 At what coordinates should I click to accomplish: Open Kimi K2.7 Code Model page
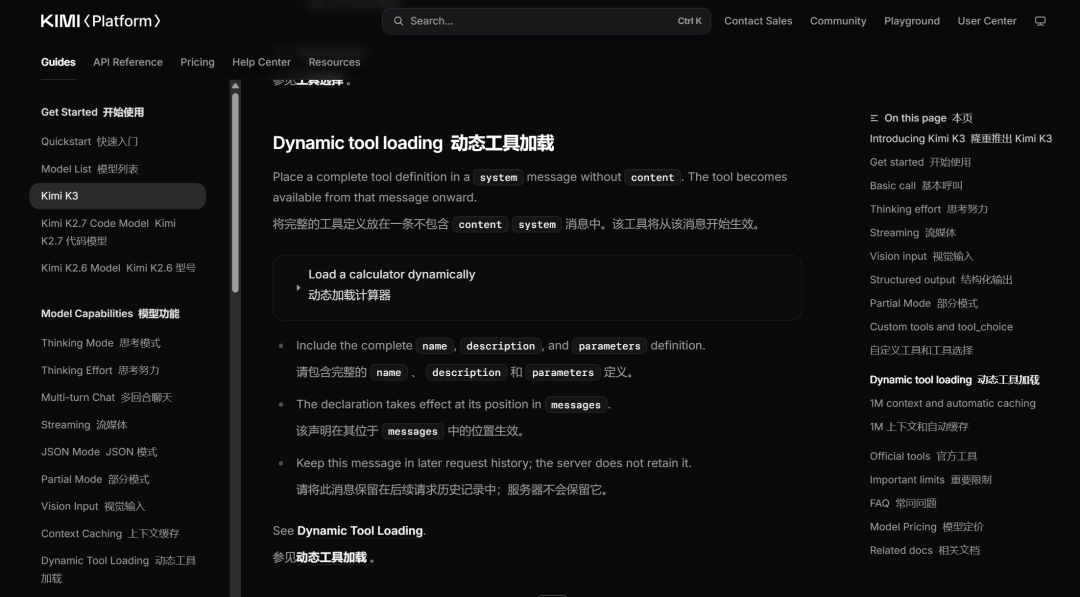point(108,232)
